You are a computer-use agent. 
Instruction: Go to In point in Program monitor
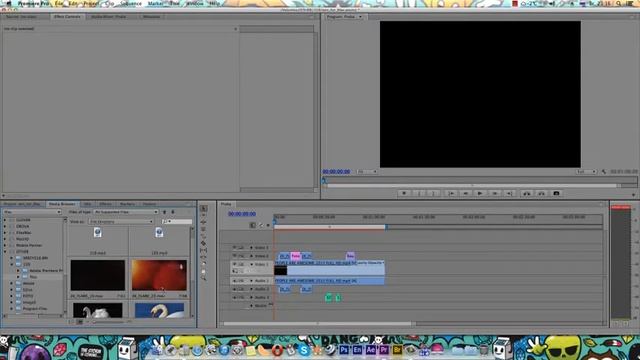(451, 193)
